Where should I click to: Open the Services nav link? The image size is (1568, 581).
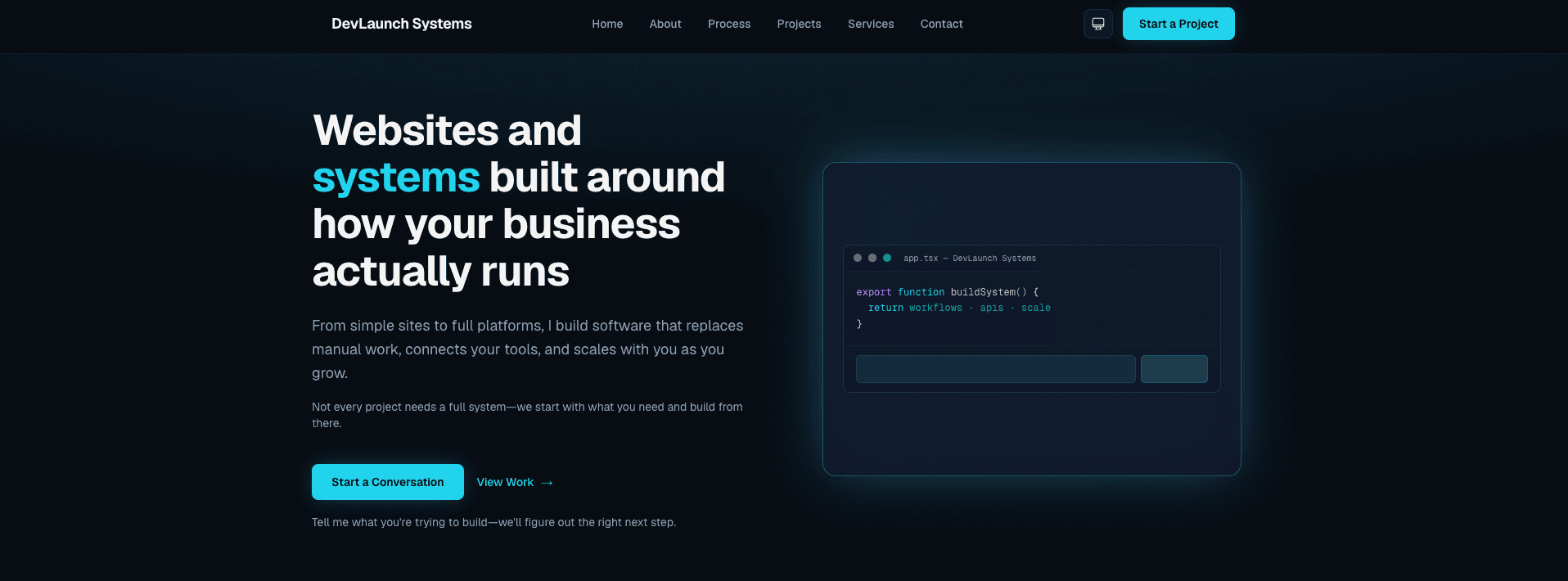pyautogui.click(x=871, y=24)
